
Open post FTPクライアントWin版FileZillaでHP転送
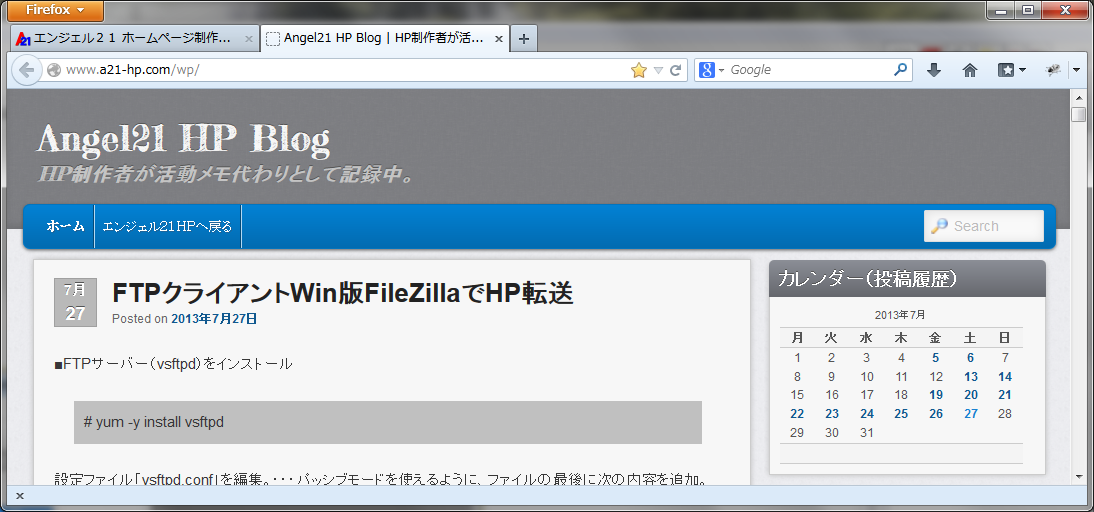[x=343, y=294]
